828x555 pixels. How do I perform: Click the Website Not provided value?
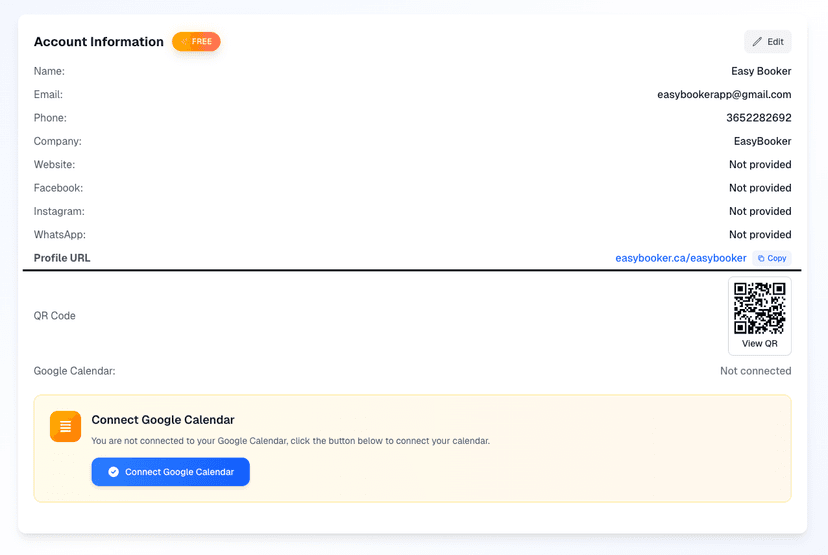[760, 165]
